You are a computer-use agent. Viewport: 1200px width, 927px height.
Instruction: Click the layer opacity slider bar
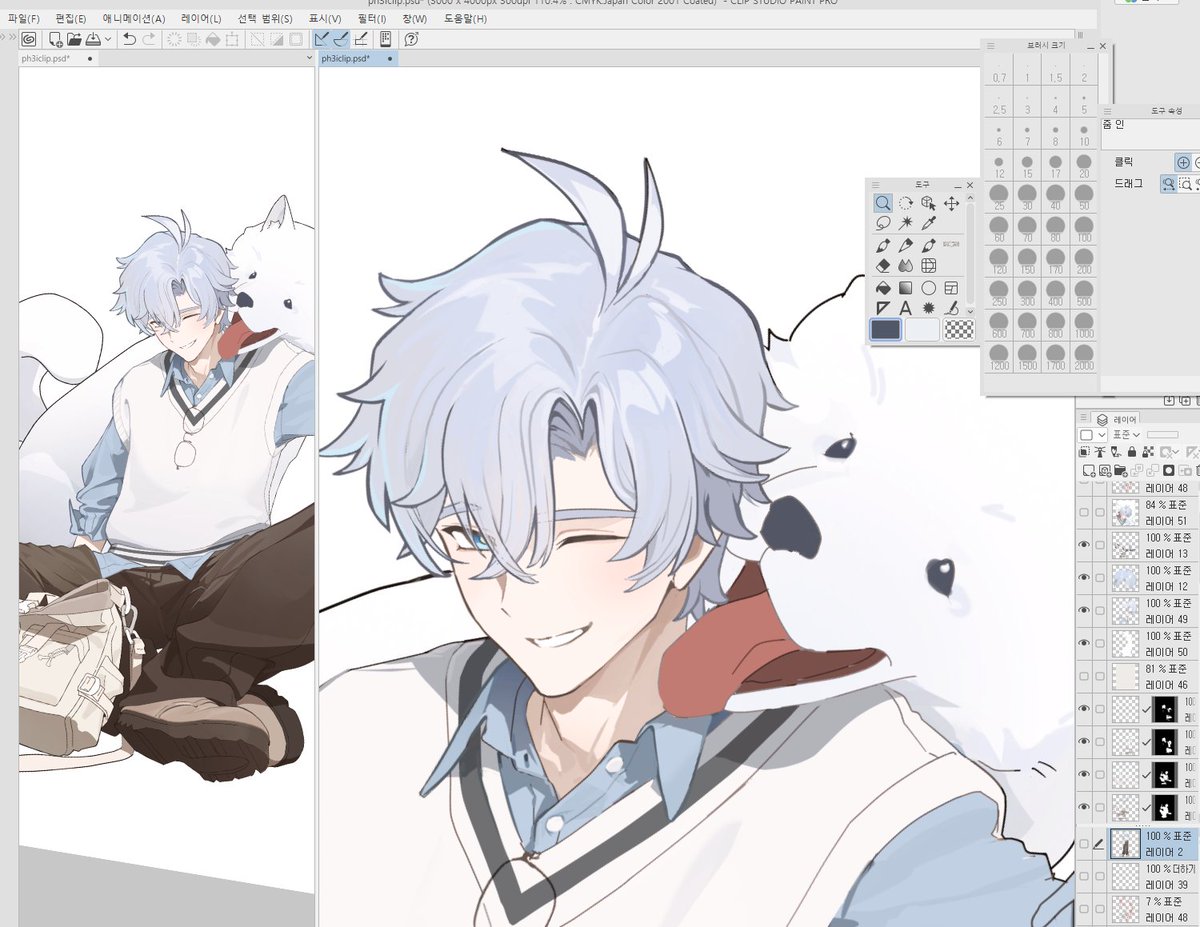(x=1162, y=435)
